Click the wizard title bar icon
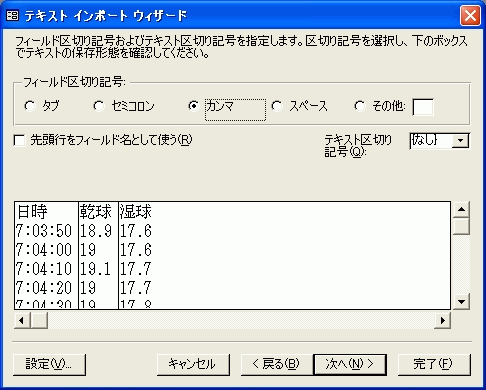This screenshot has width=486, height=390. coord(13,15)
